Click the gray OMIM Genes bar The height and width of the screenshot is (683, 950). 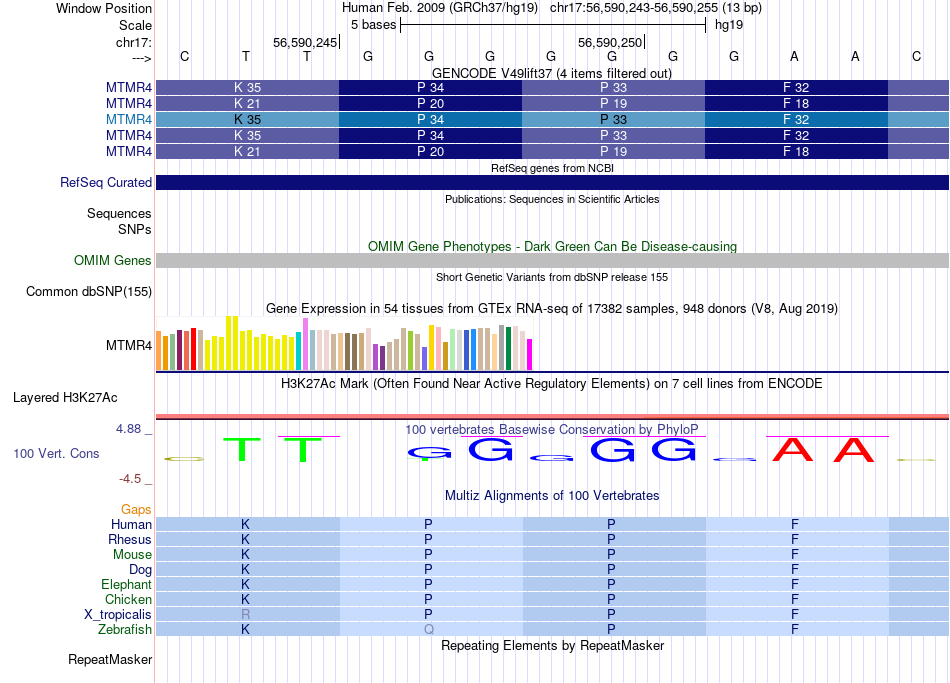[x=552, y=261]
